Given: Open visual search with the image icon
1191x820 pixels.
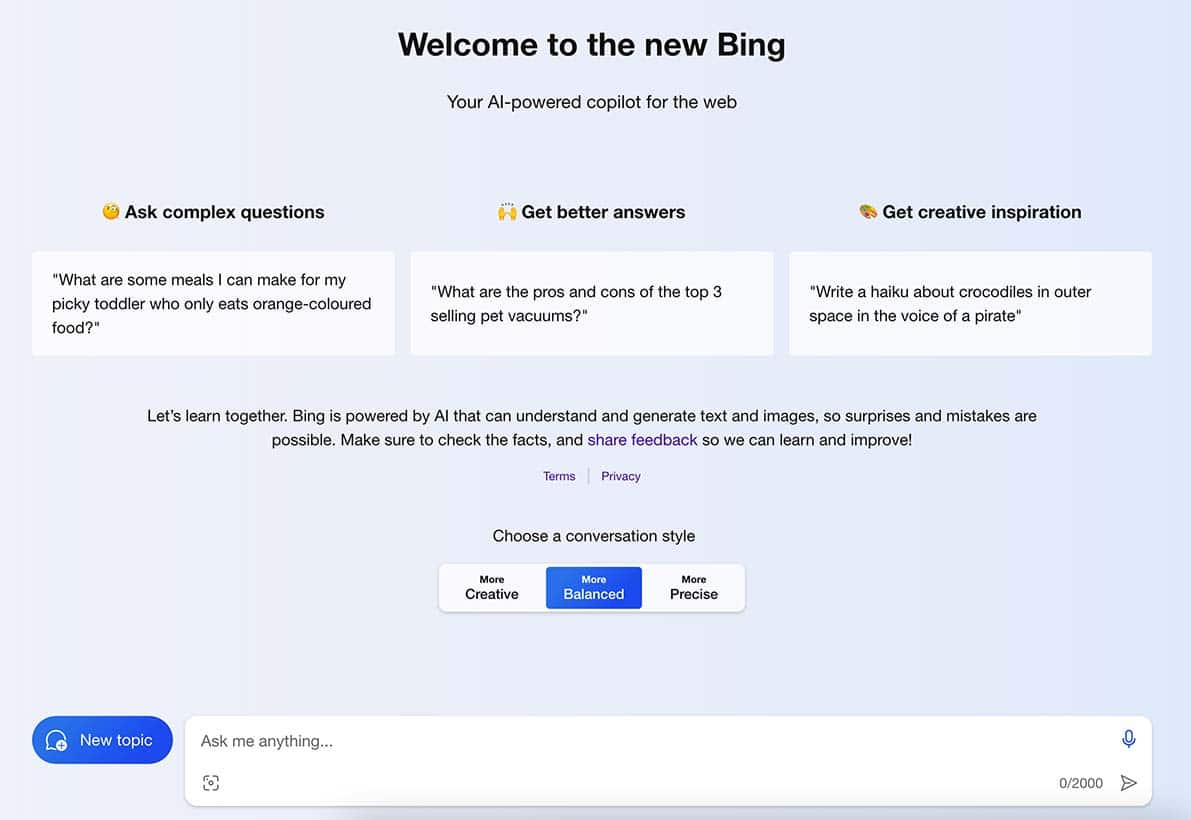Looking at the screenshot, I should pos(211,783).
